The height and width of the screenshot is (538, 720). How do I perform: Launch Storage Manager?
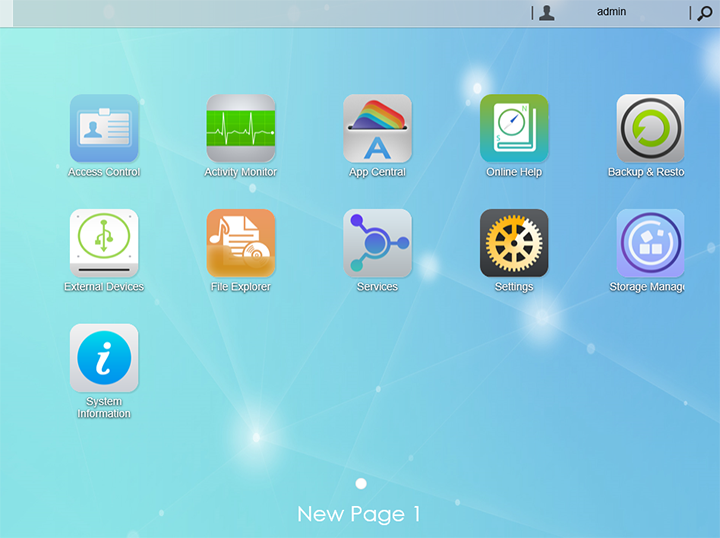click(x=650, y=243)
